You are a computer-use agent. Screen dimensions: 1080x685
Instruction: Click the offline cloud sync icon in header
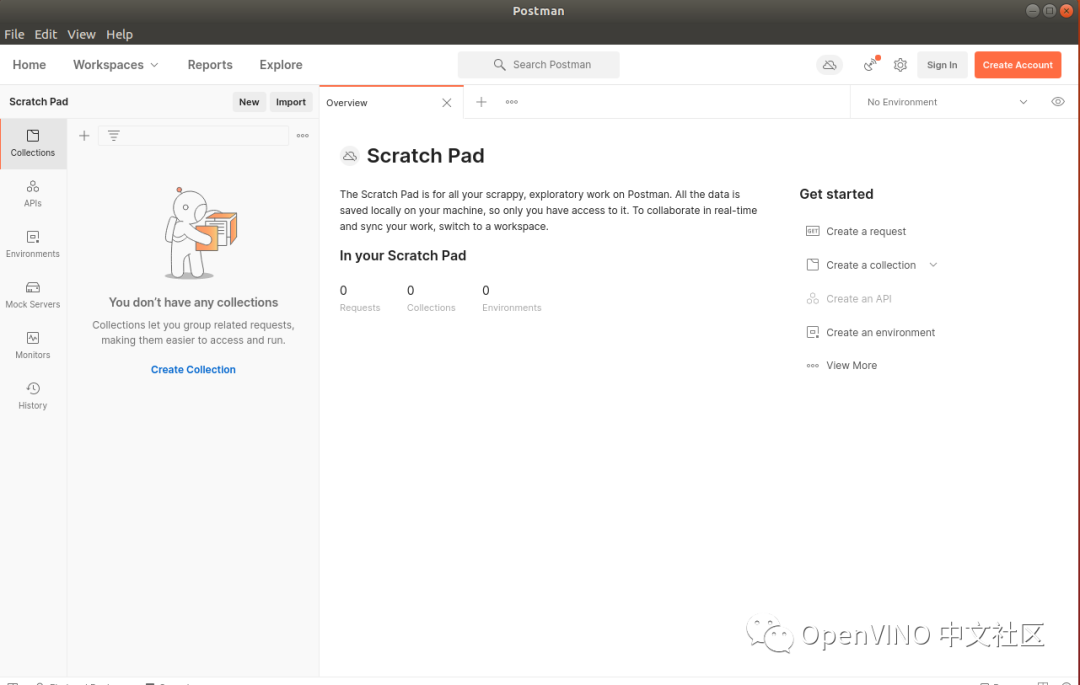pos(829,65)
